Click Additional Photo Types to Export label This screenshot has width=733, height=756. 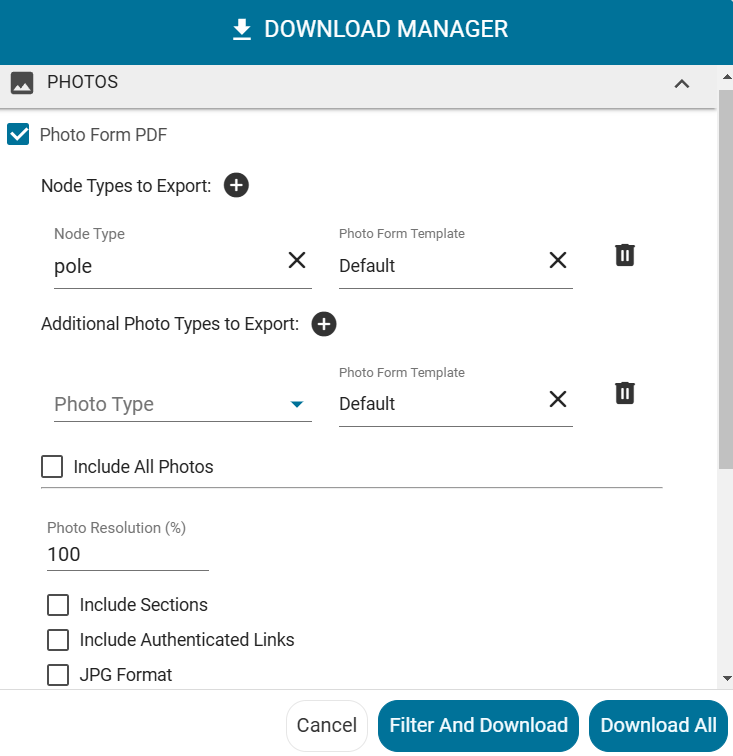click(170, 324)
